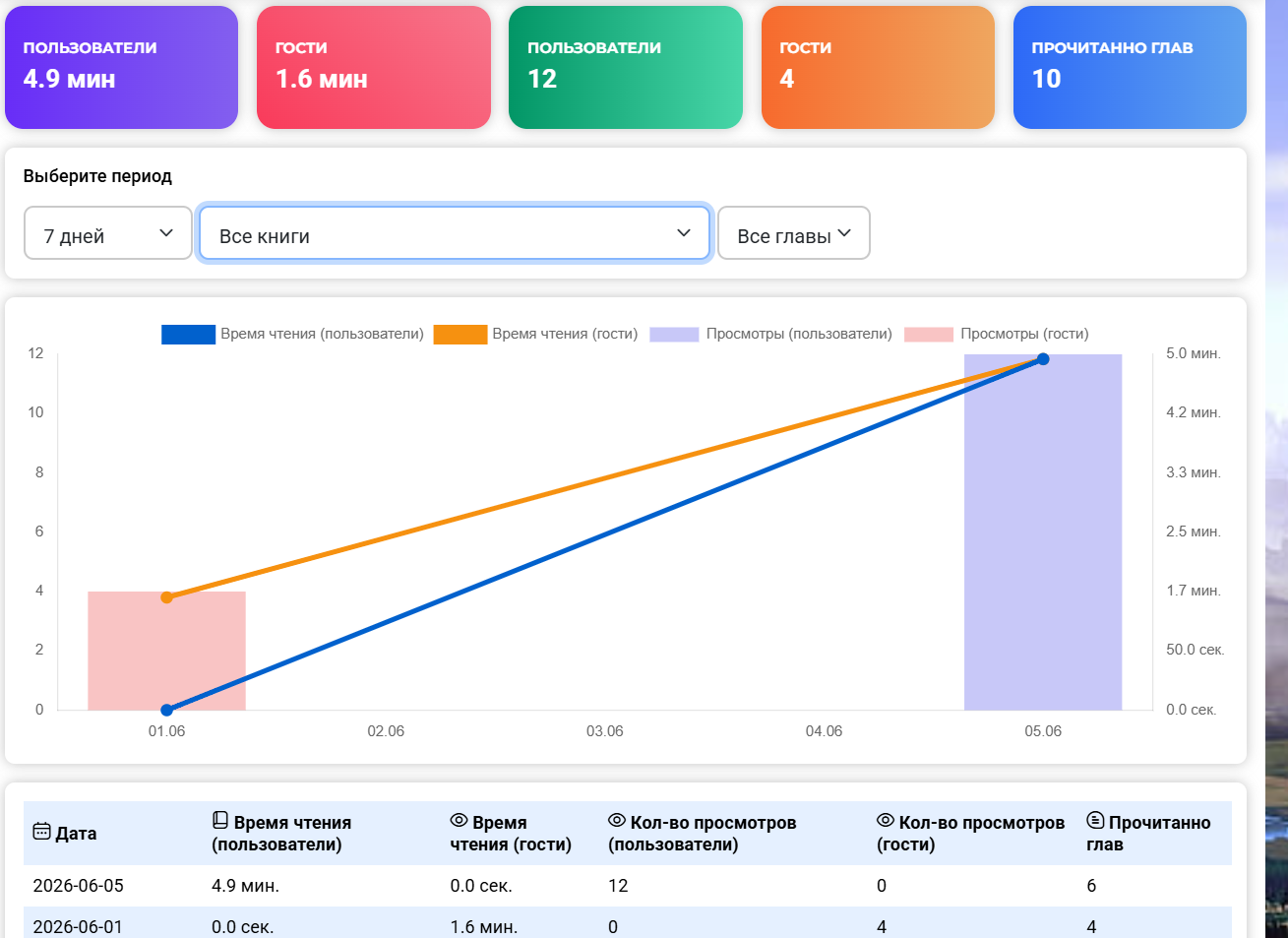Toggle the Время чтения (пользователи) blue legend
The image size is (1288, 938).
(292, 334)
